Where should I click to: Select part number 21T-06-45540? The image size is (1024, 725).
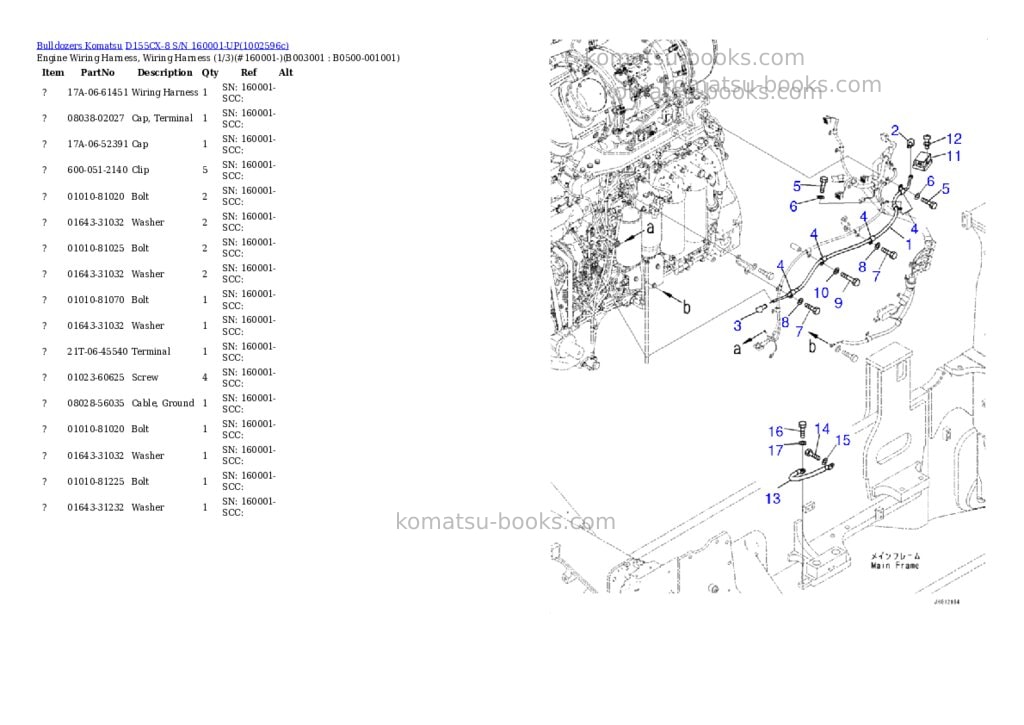97,351
